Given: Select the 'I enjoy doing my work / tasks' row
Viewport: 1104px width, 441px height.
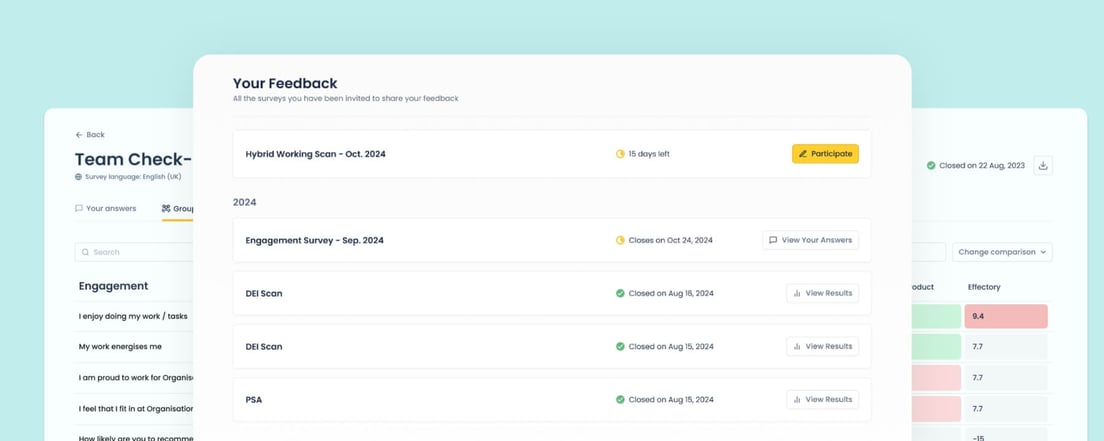Looking at the screenshot, I should pyautogui.click(x=133, y=316).
